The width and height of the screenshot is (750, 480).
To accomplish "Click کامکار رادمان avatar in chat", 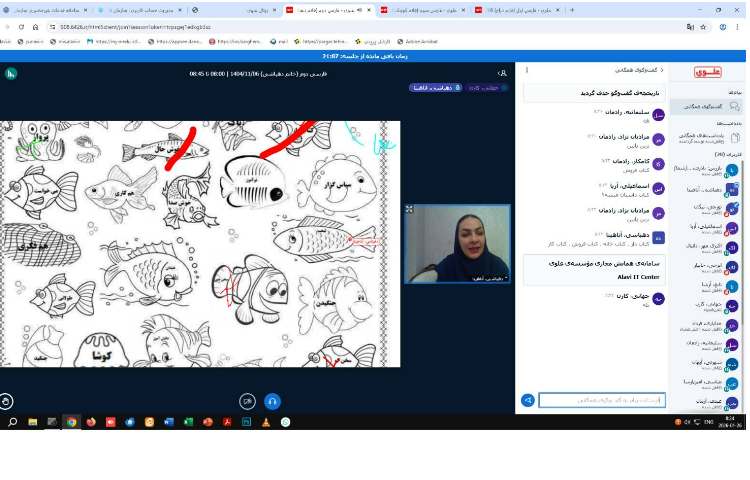I will (x=659, y=164).
